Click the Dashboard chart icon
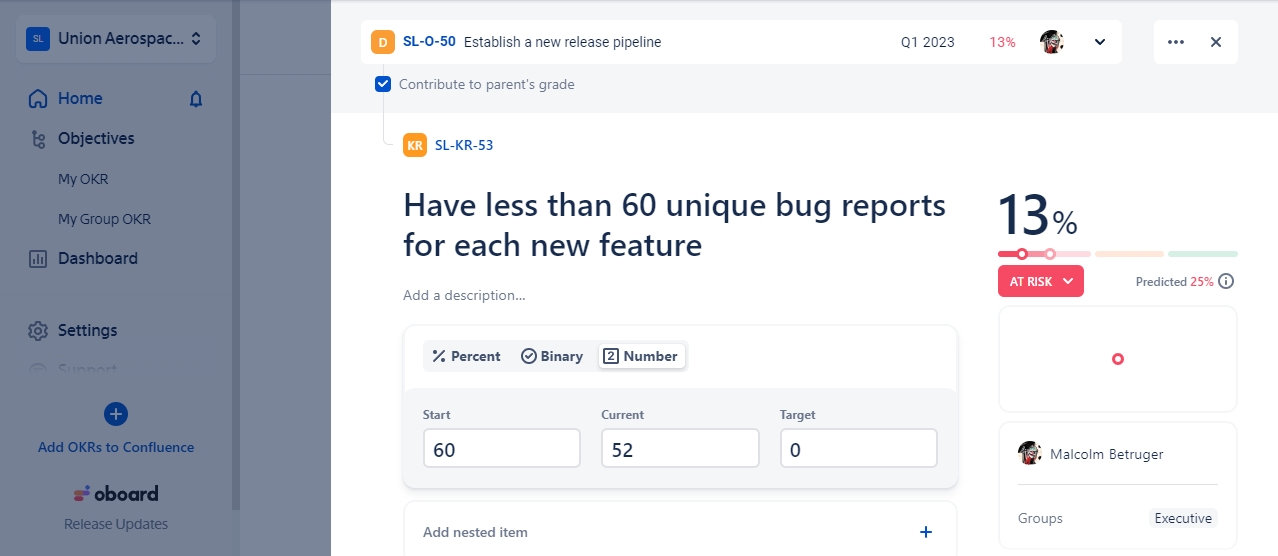Screen dimensions: 1278x556 click(x=38, y=259)
